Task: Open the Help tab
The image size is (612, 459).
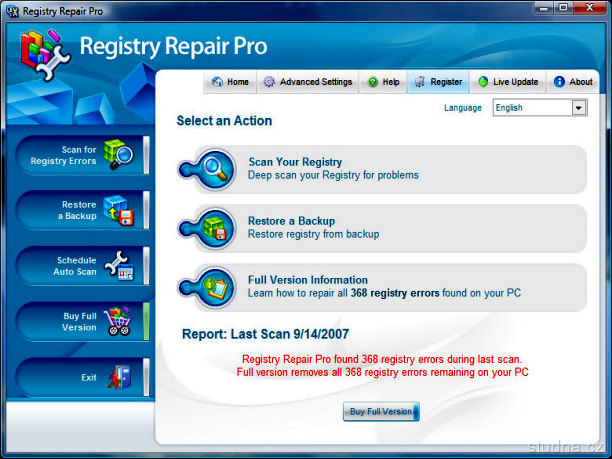Action: (x=383, y=82)
